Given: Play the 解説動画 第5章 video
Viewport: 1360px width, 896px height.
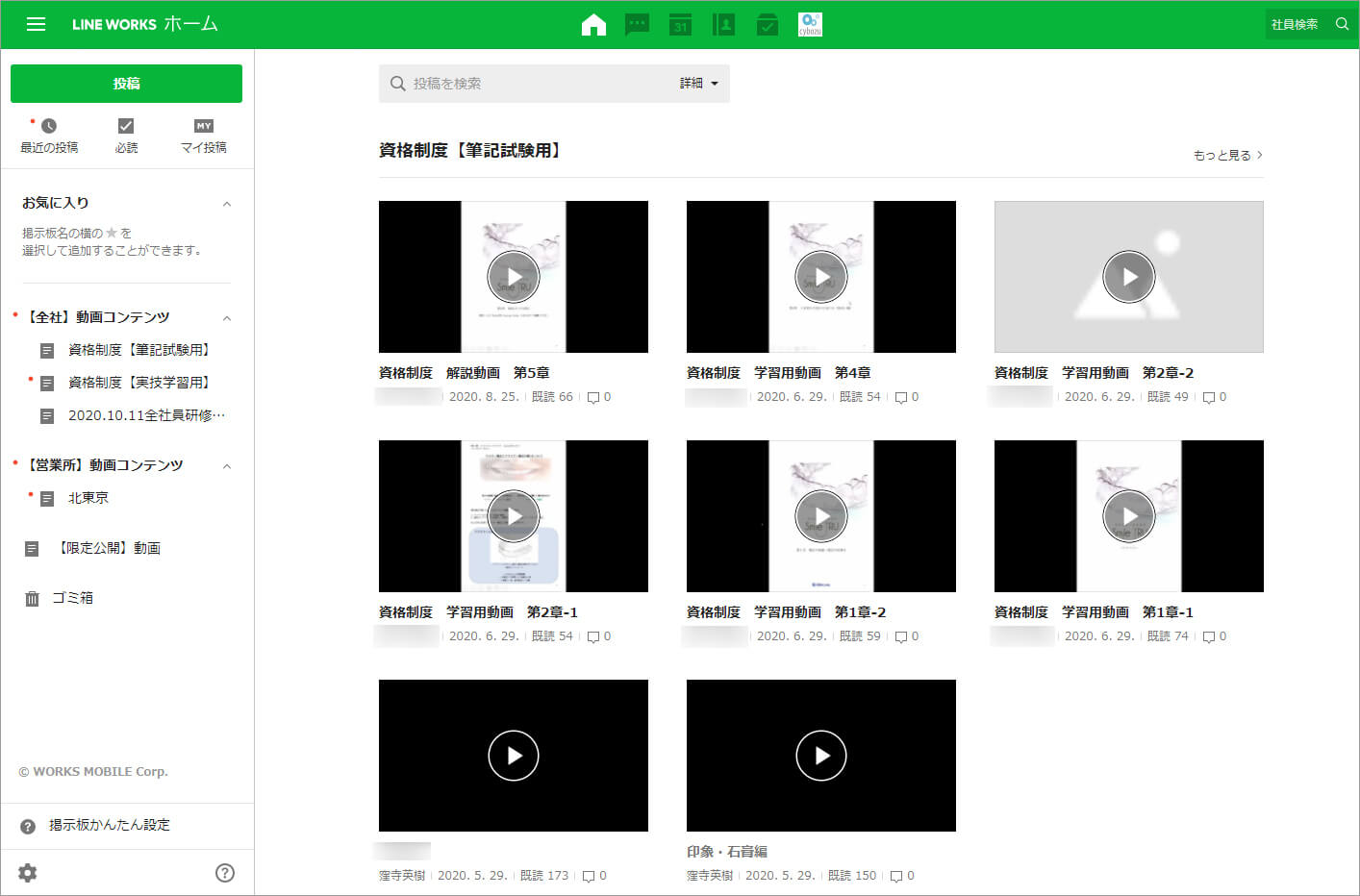Looking at the screenshot, I should pos(514,277).
